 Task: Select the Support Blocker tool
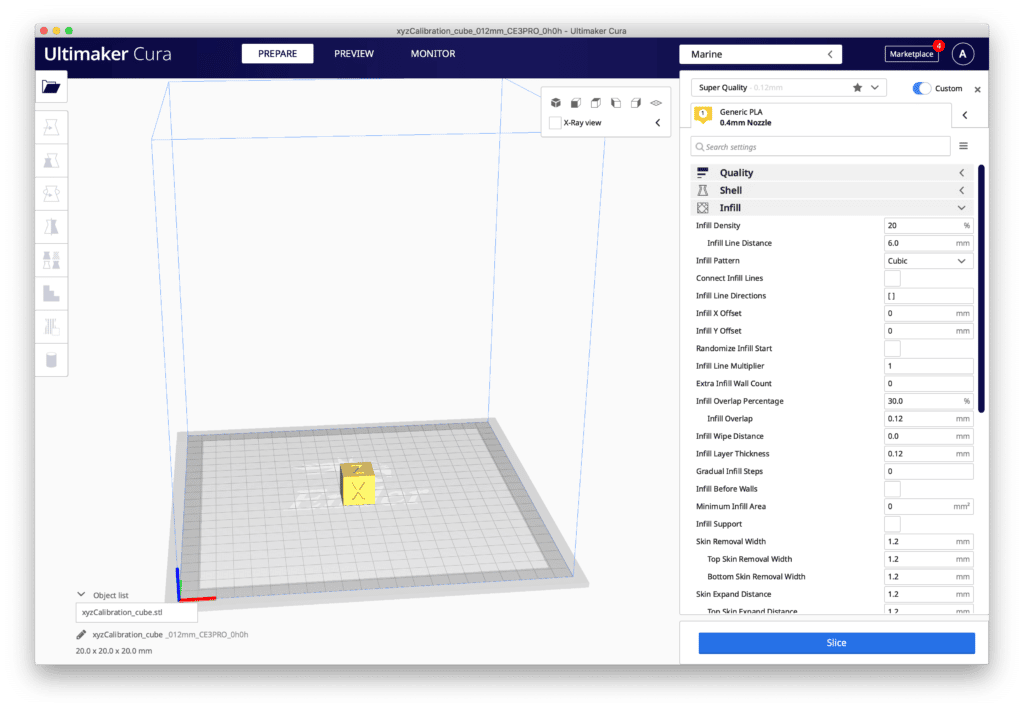[x=51, y=326]
